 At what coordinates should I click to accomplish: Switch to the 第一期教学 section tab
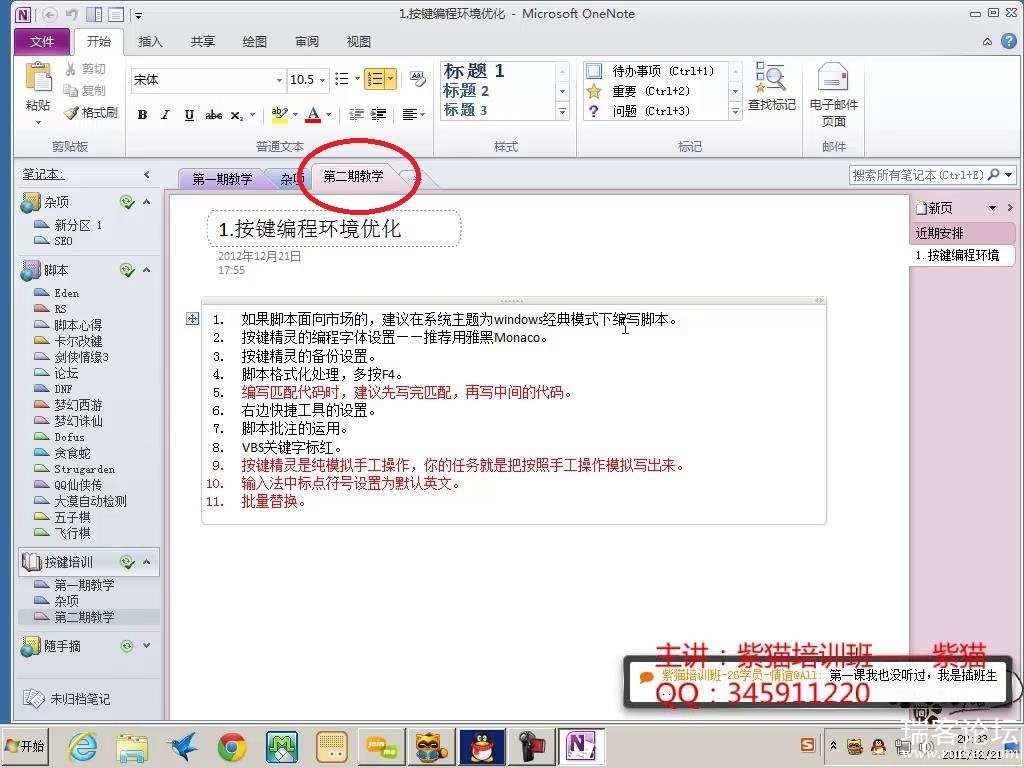[x=222, y=179]
